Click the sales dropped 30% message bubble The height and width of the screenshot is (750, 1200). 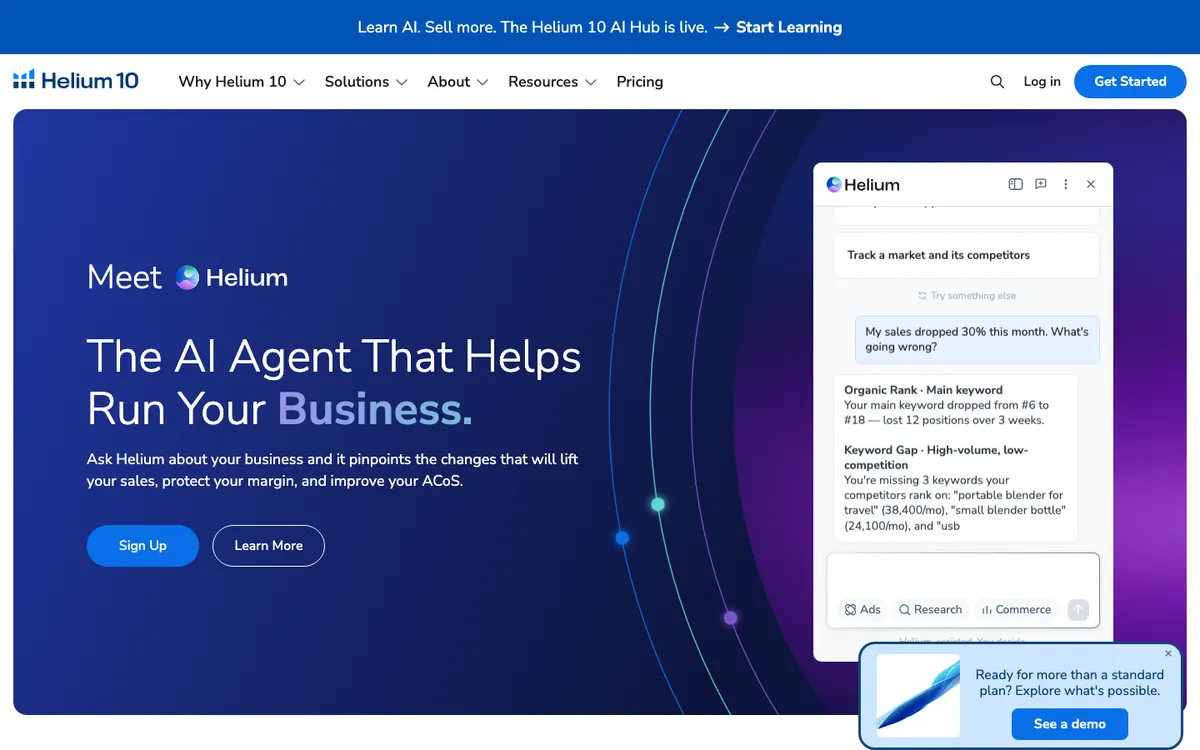tap(977, 339)
